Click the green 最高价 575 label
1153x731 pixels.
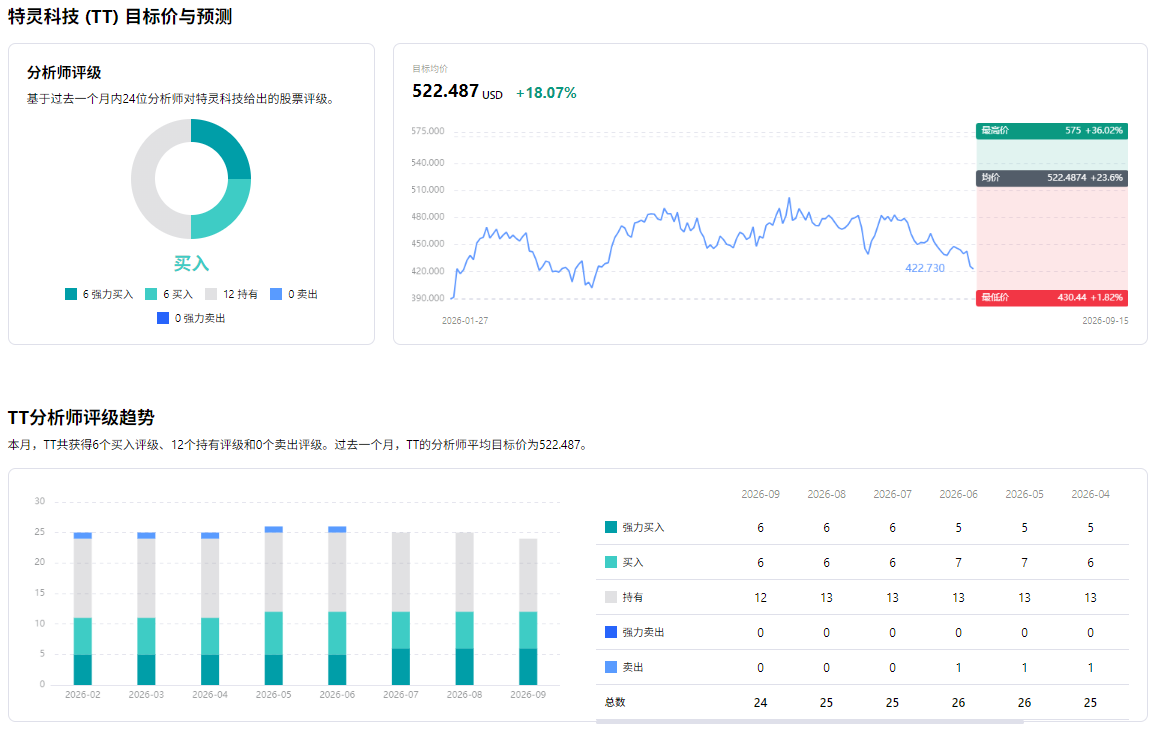1052,131
